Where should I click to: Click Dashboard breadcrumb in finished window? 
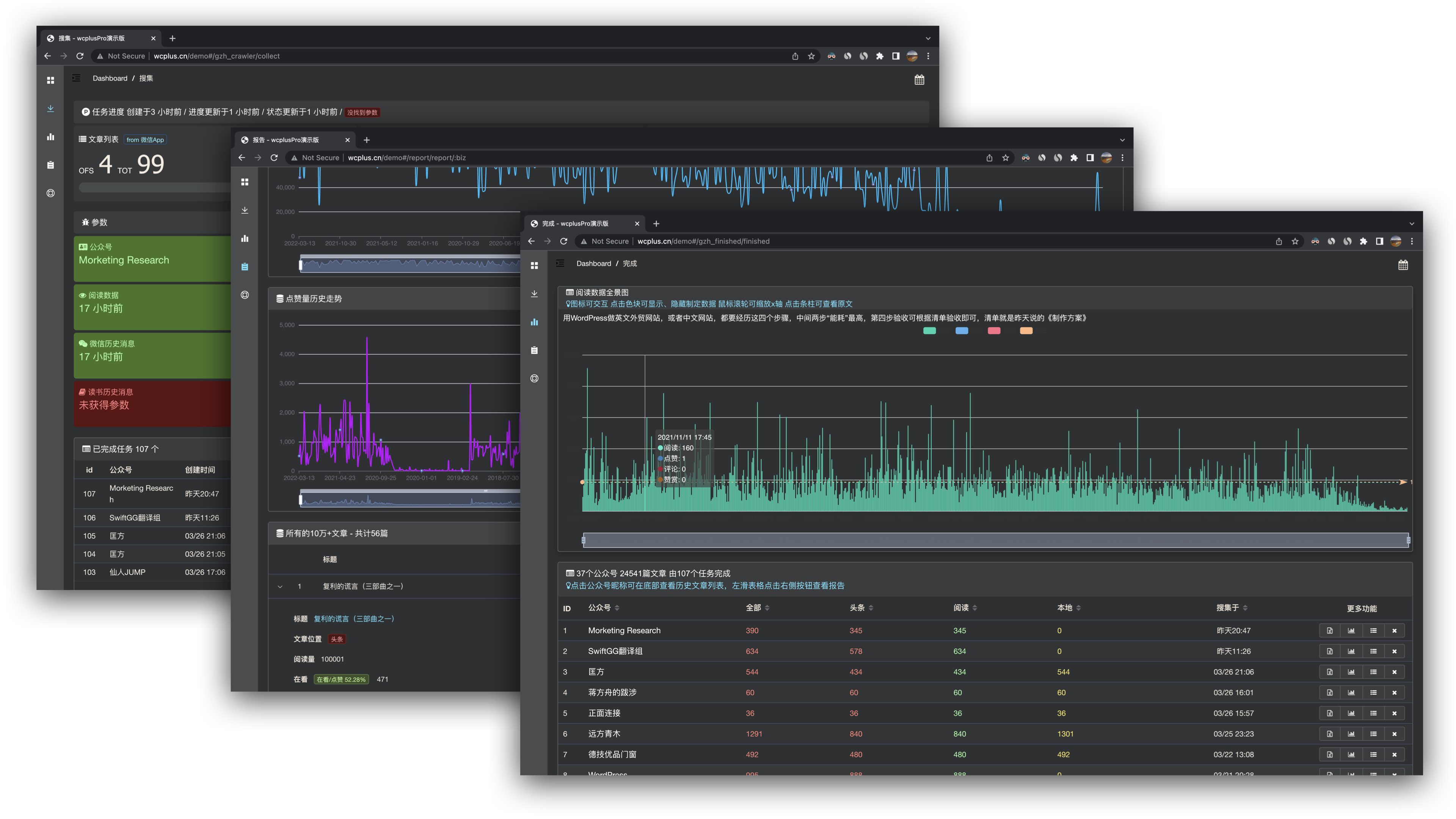click(x=593, y=264)
